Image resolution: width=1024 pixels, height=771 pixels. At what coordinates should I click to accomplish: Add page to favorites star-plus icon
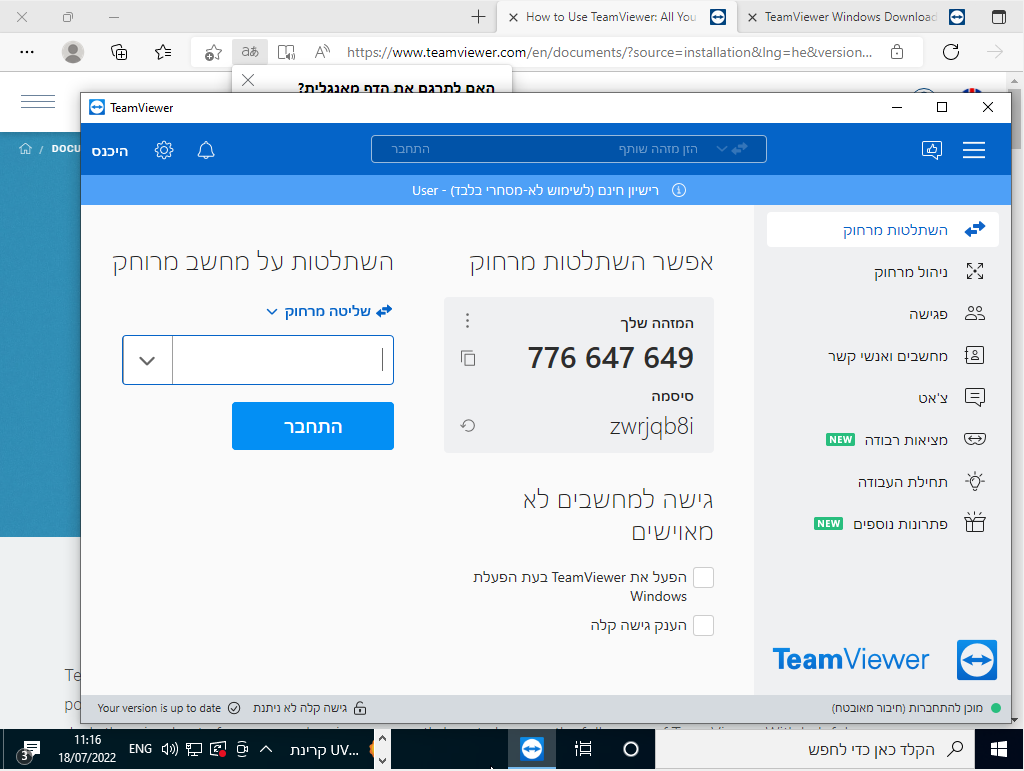(x=213, y=52)
